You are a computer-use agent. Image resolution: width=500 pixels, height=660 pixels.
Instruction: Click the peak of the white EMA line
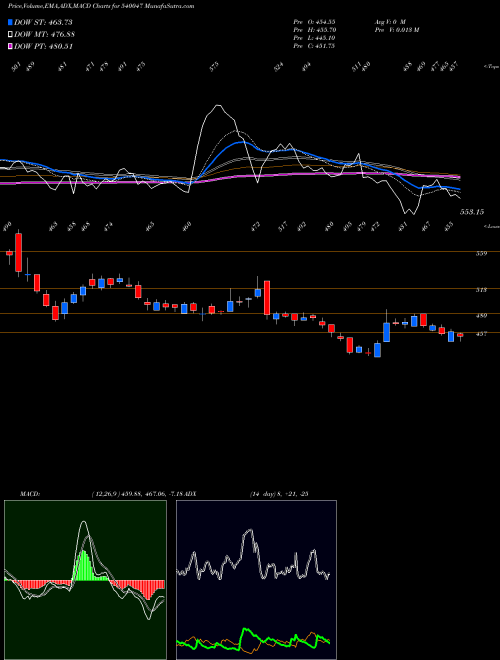[x=218, y=106]
